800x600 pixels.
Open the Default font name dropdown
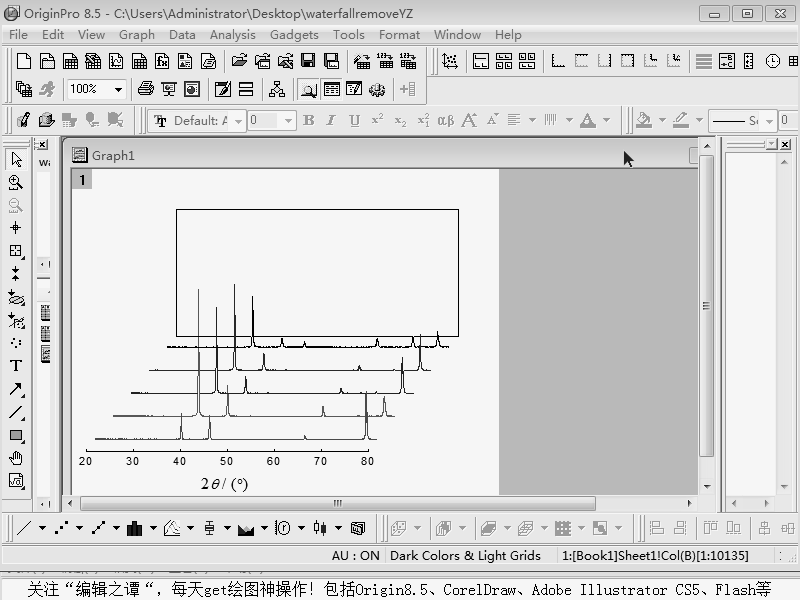(238, 121)
